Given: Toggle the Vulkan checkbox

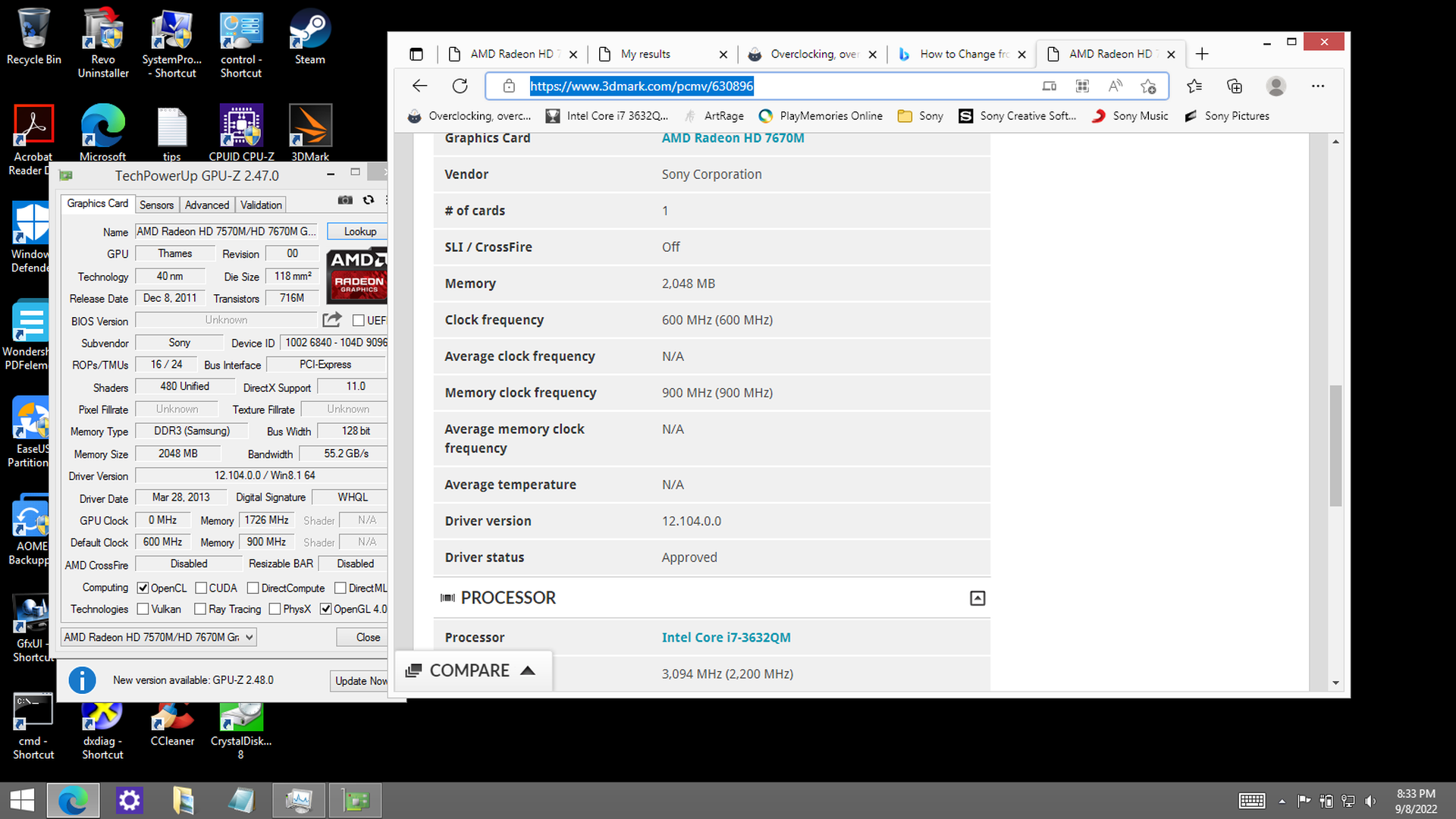Looking at the screenshot, I should (143, 609).
